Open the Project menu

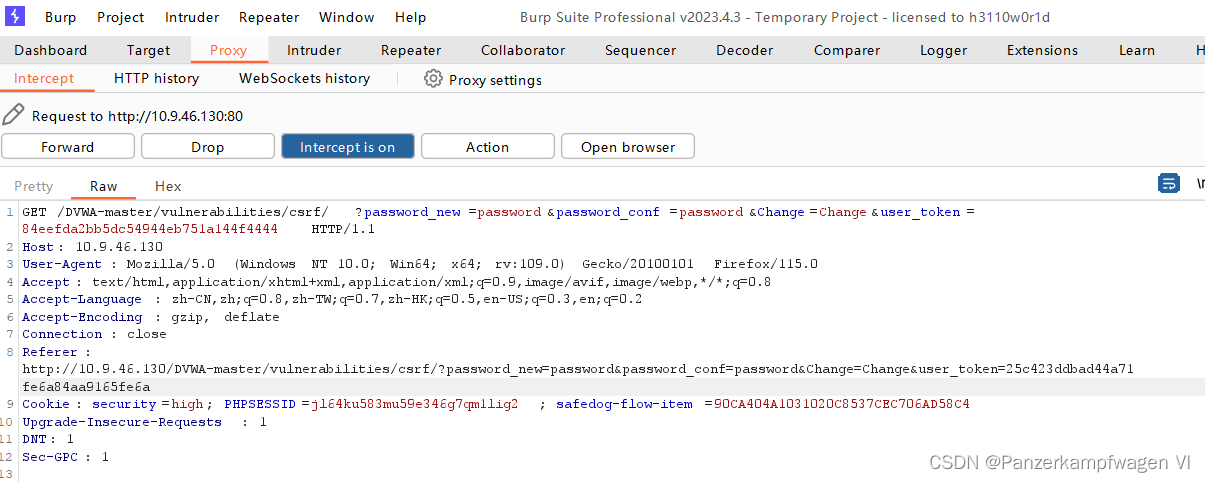[x=120, y=17]
